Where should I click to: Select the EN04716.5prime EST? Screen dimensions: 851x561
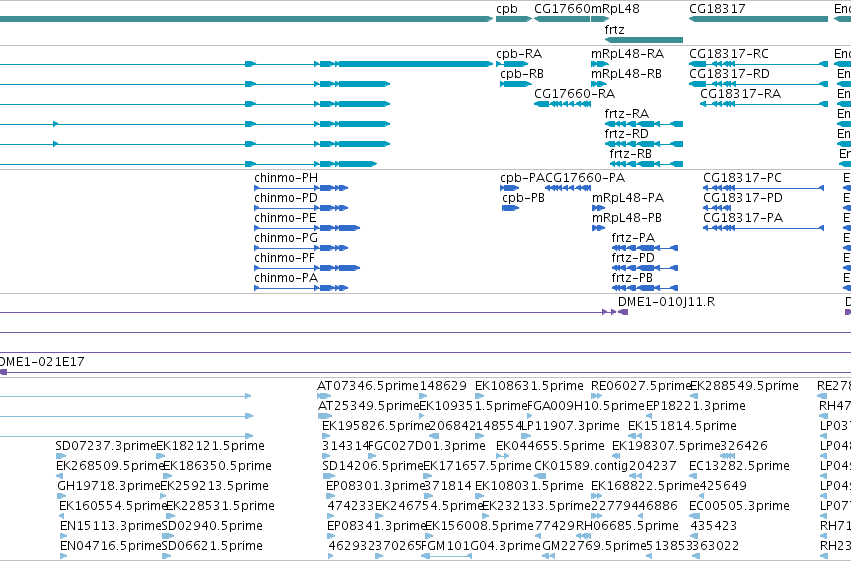(64, 556)
